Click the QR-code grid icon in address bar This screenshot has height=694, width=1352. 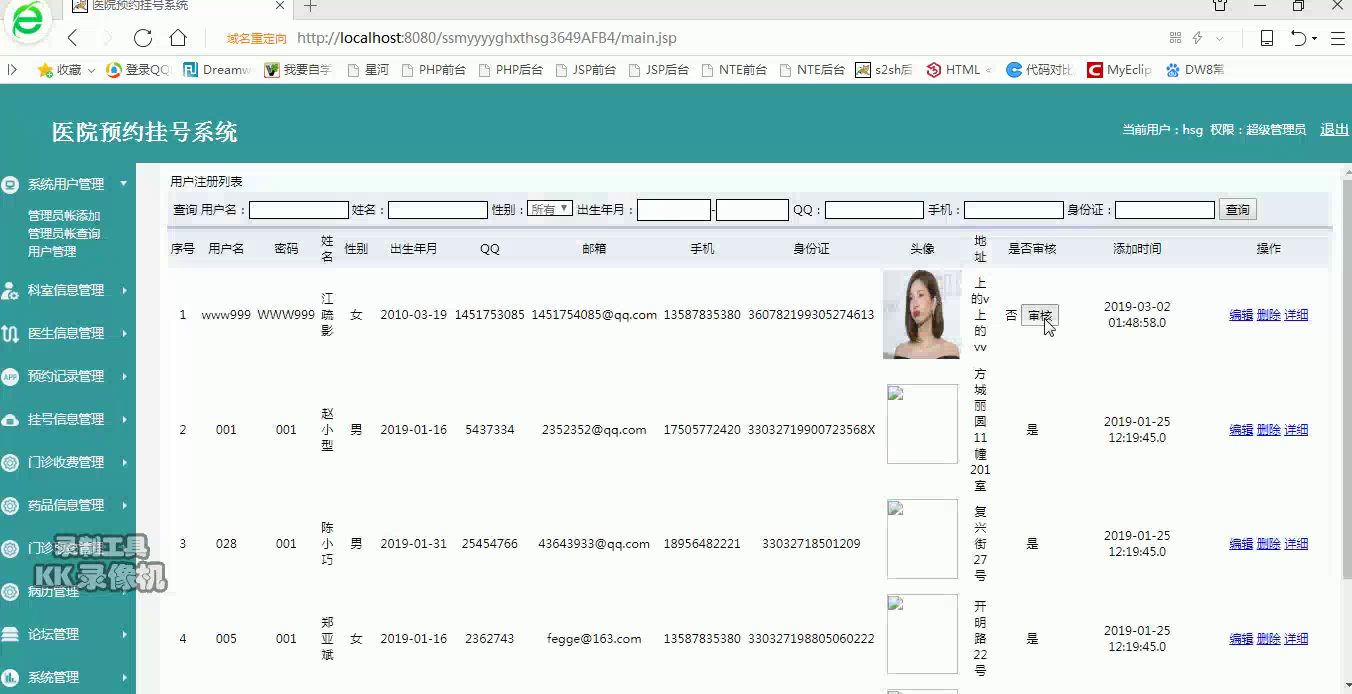[x=1175, y=38]
